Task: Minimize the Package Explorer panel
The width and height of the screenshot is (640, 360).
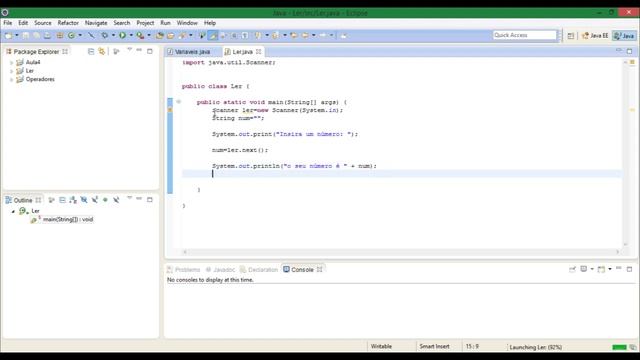Action: pyautogui.click(x=139, y=50)
